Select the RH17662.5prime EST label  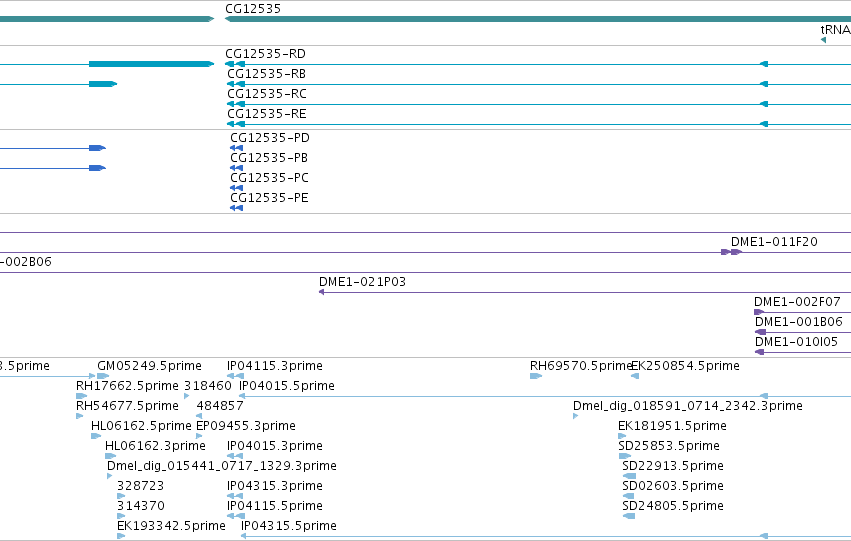[127, 386]
